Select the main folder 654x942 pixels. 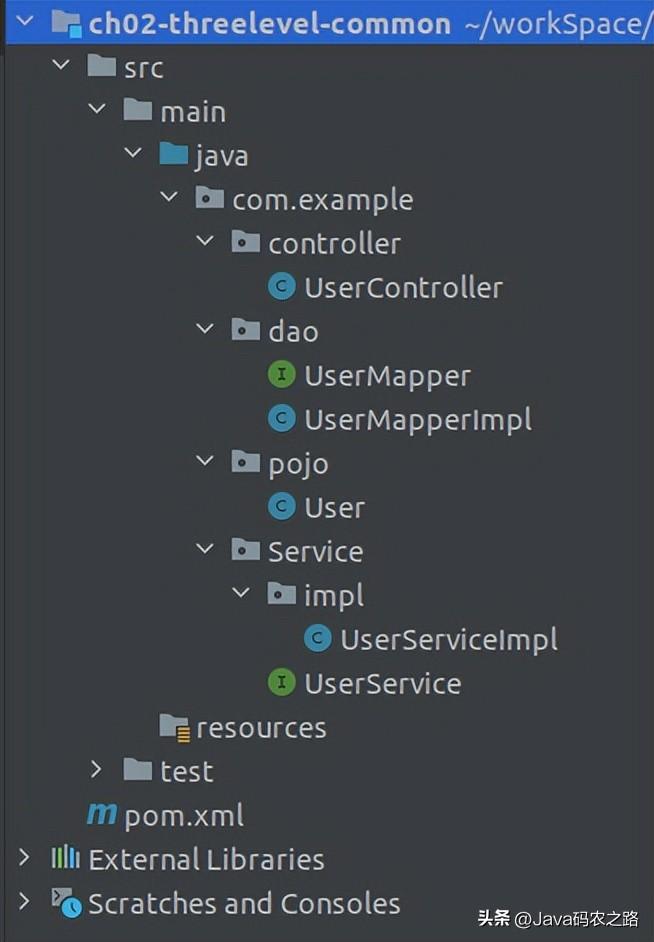(x=193, y=112)
